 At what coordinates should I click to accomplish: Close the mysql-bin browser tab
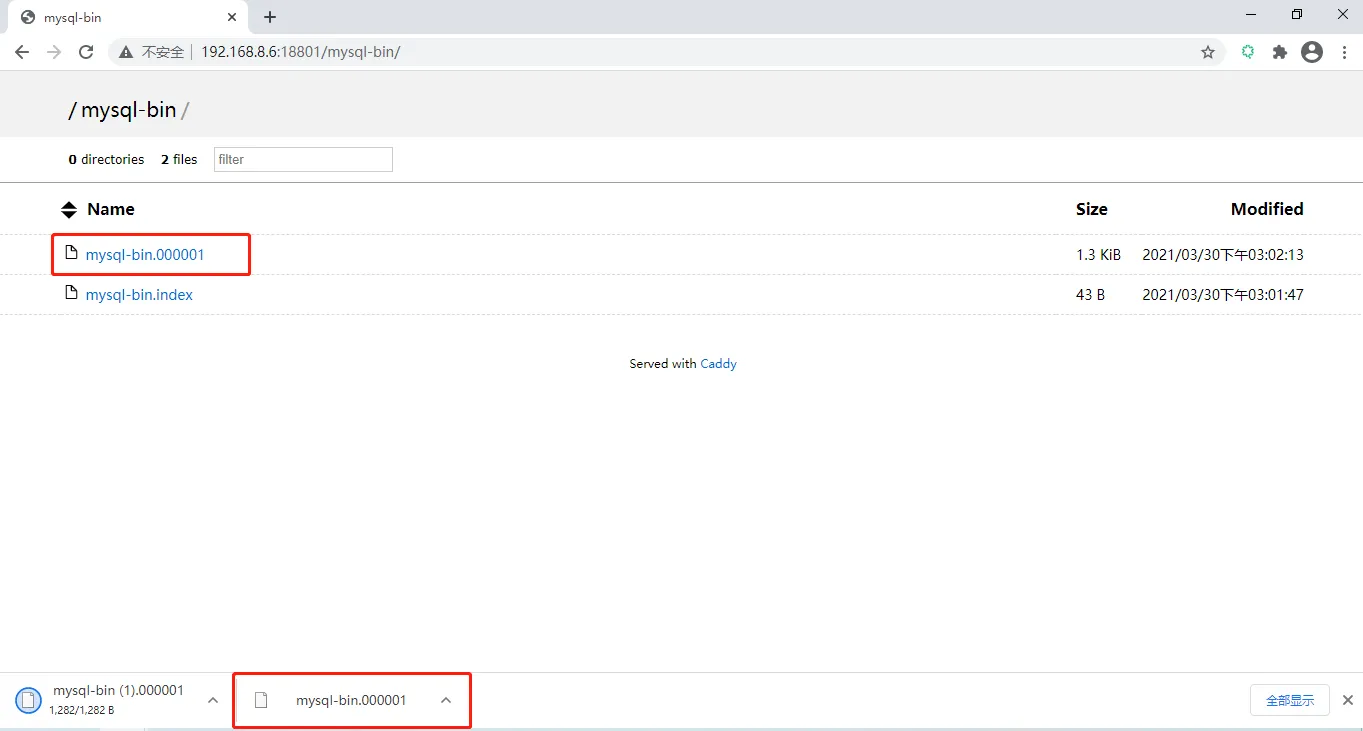(x=232, y=17)
